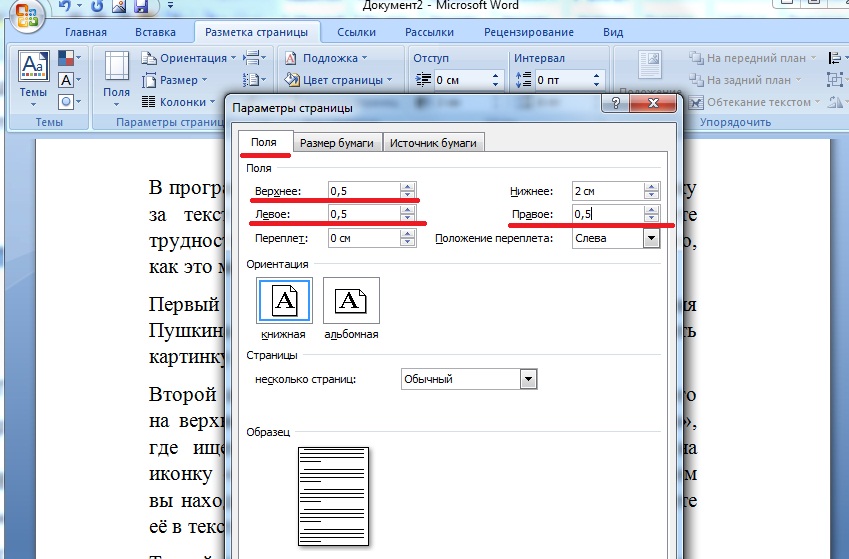Screen dimensions: 849x559
Task: Click the rotate objects icon
Action: pos(837,101)
